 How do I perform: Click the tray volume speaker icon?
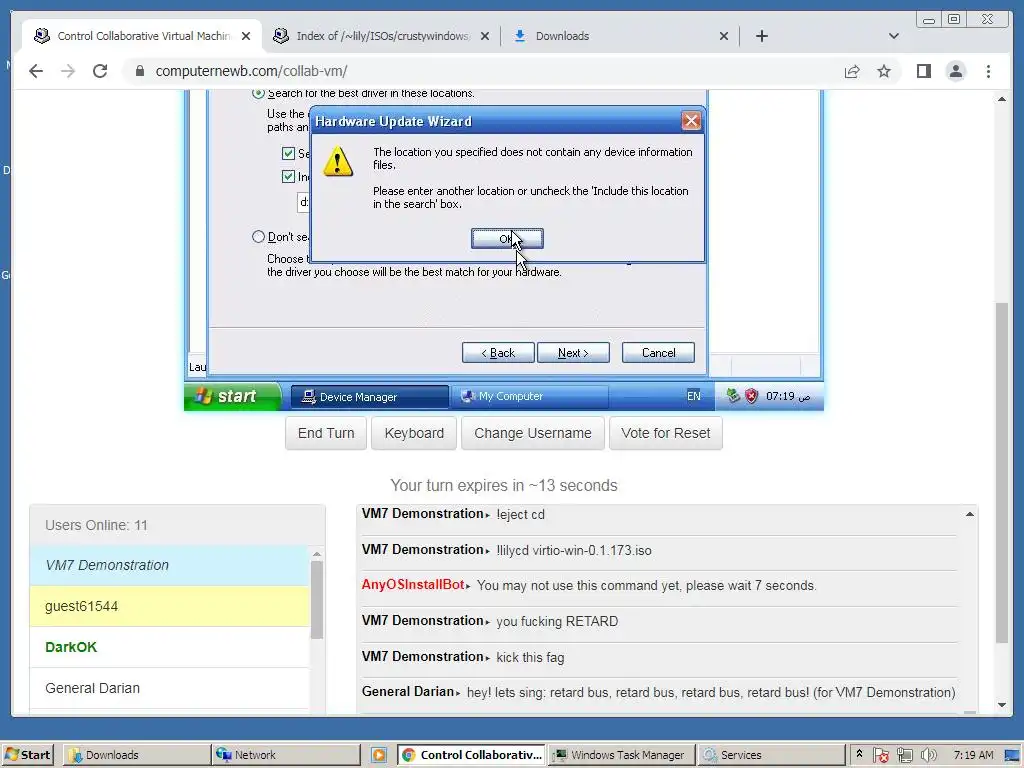928,755
